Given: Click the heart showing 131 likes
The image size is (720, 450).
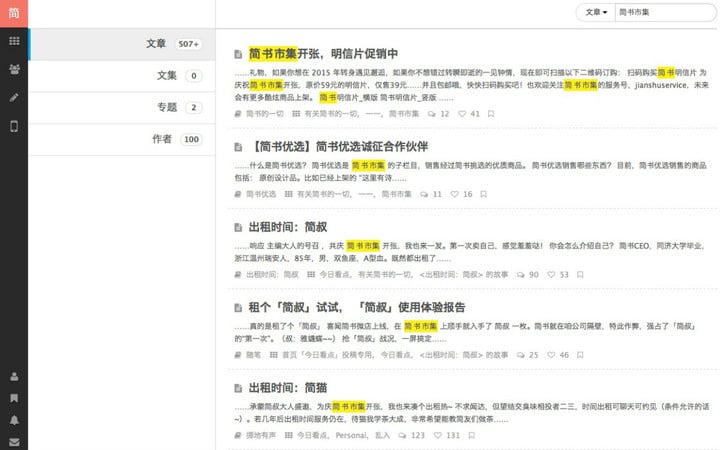Looking at the screenshot, I should point(438,435).
